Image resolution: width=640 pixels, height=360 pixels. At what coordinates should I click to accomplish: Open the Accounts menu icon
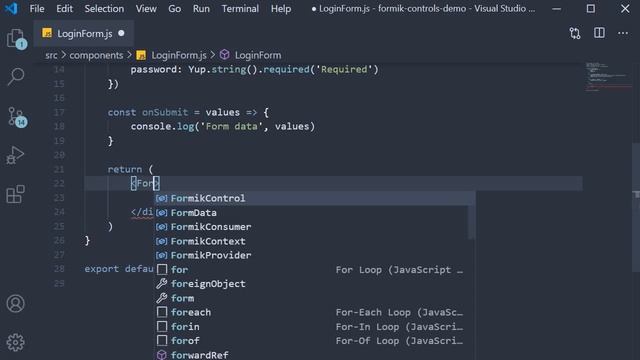(16, 304)
